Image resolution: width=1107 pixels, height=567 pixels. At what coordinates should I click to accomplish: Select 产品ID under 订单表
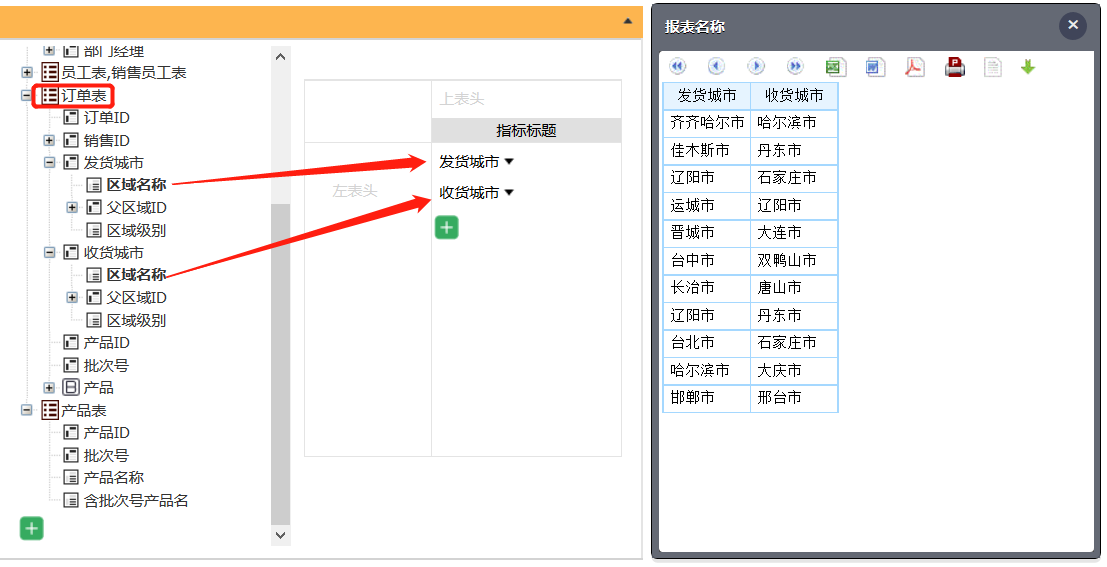tap(107, 342)
